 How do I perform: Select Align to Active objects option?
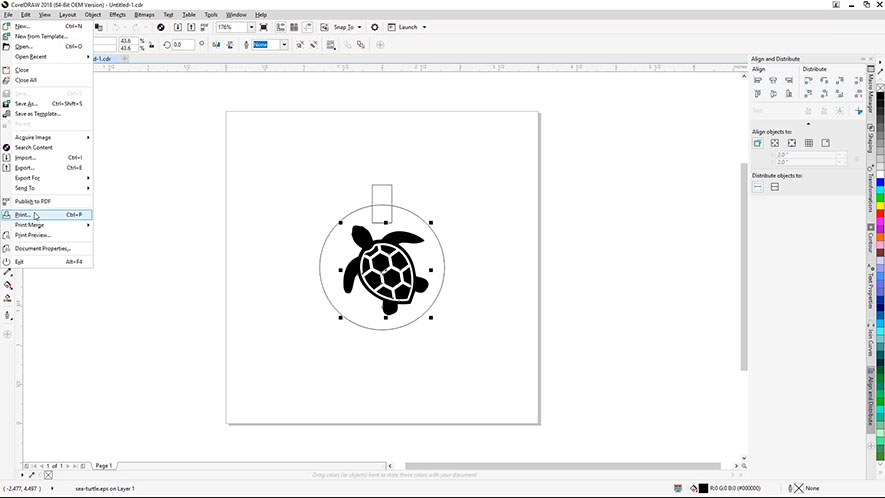(758, 143)
